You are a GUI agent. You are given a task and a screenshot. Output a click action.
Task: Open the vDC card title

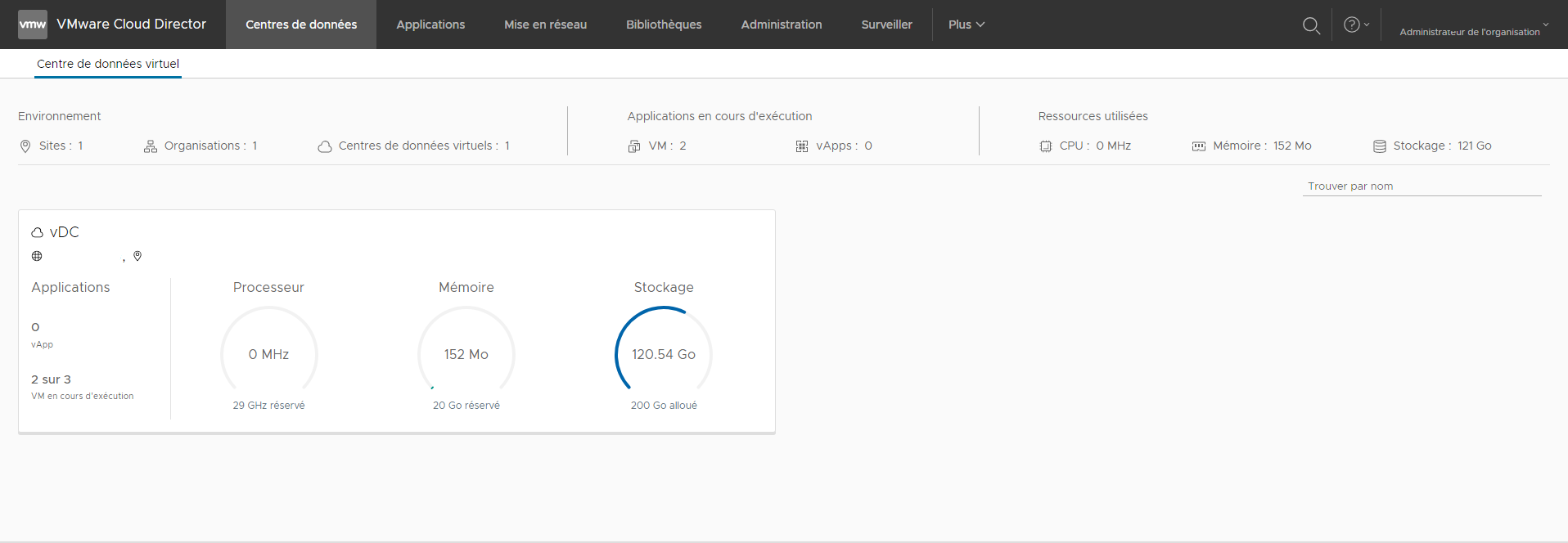point(65,232)
